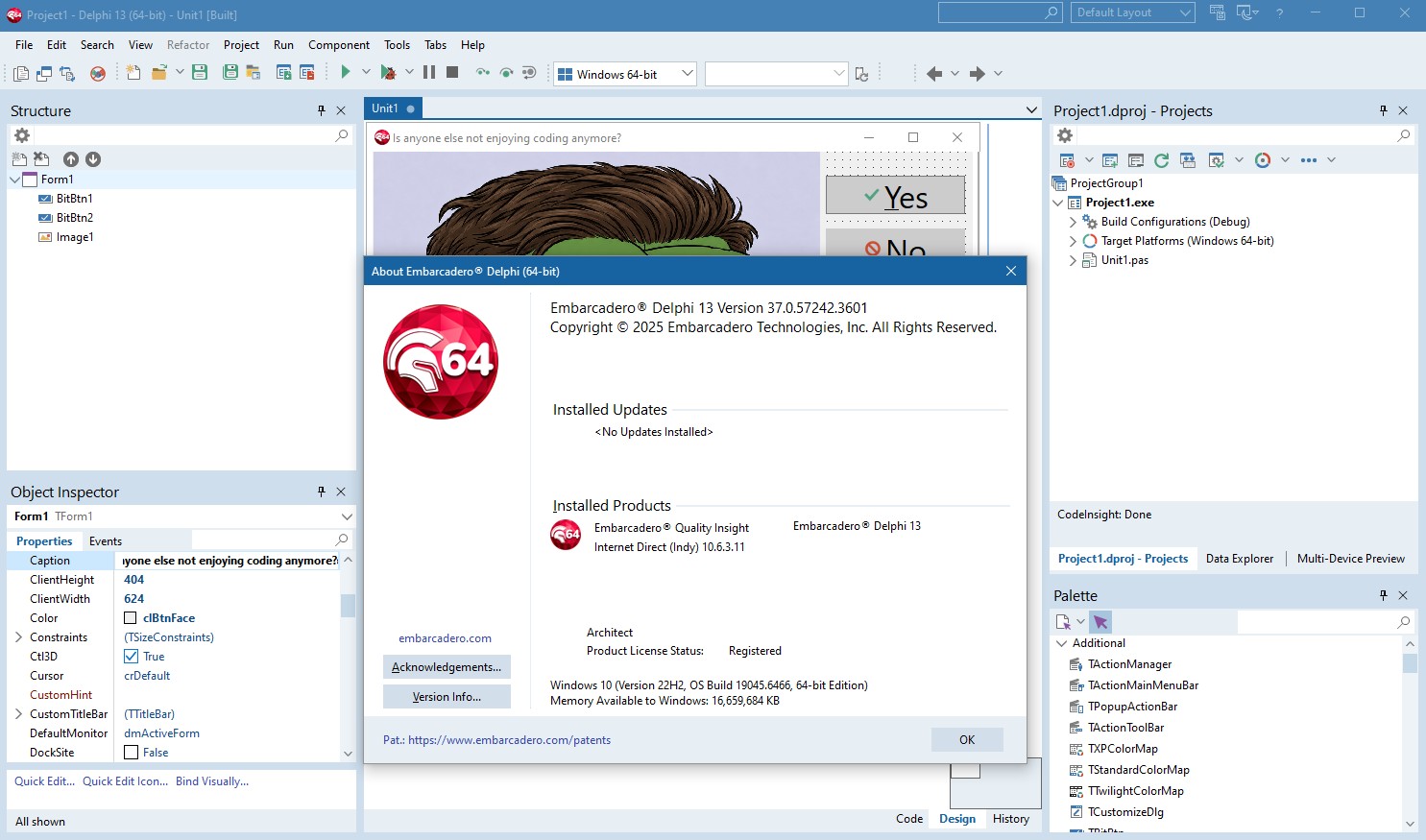Open the Default Layout dropdown
Viewport: 1426px width, 840px height.
tap(1185, 12)
